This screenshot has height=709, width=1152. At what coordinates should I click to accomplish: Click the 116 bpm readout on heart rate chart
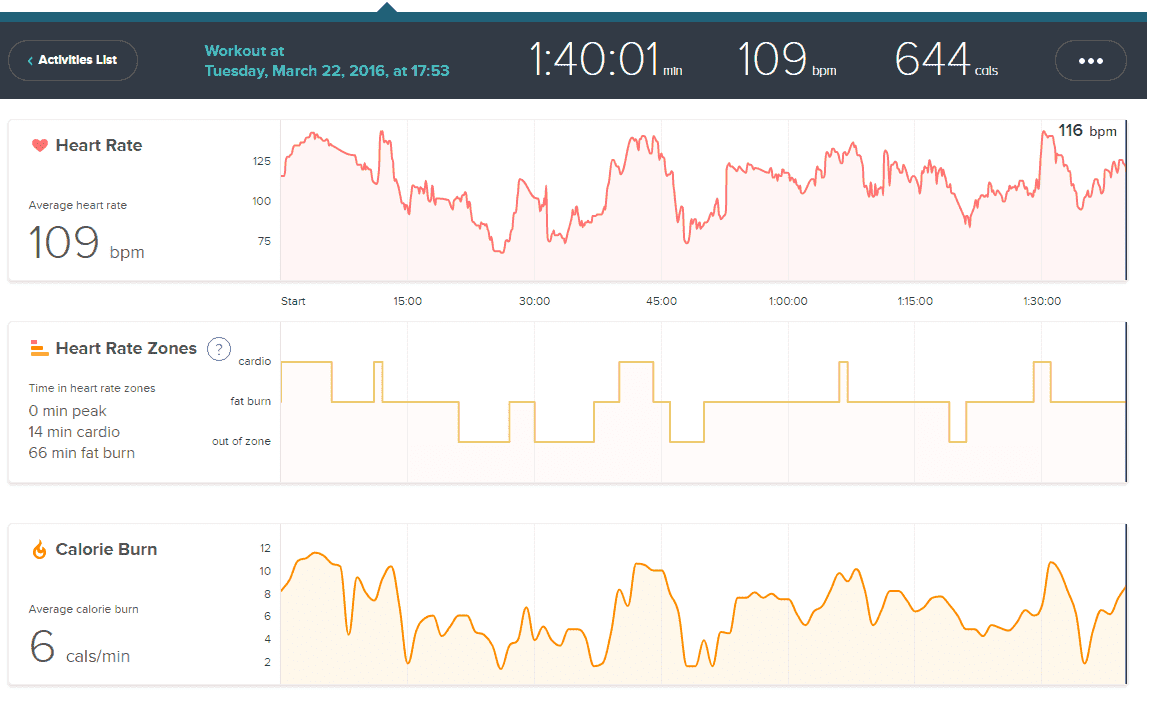tap(1086, 131)
